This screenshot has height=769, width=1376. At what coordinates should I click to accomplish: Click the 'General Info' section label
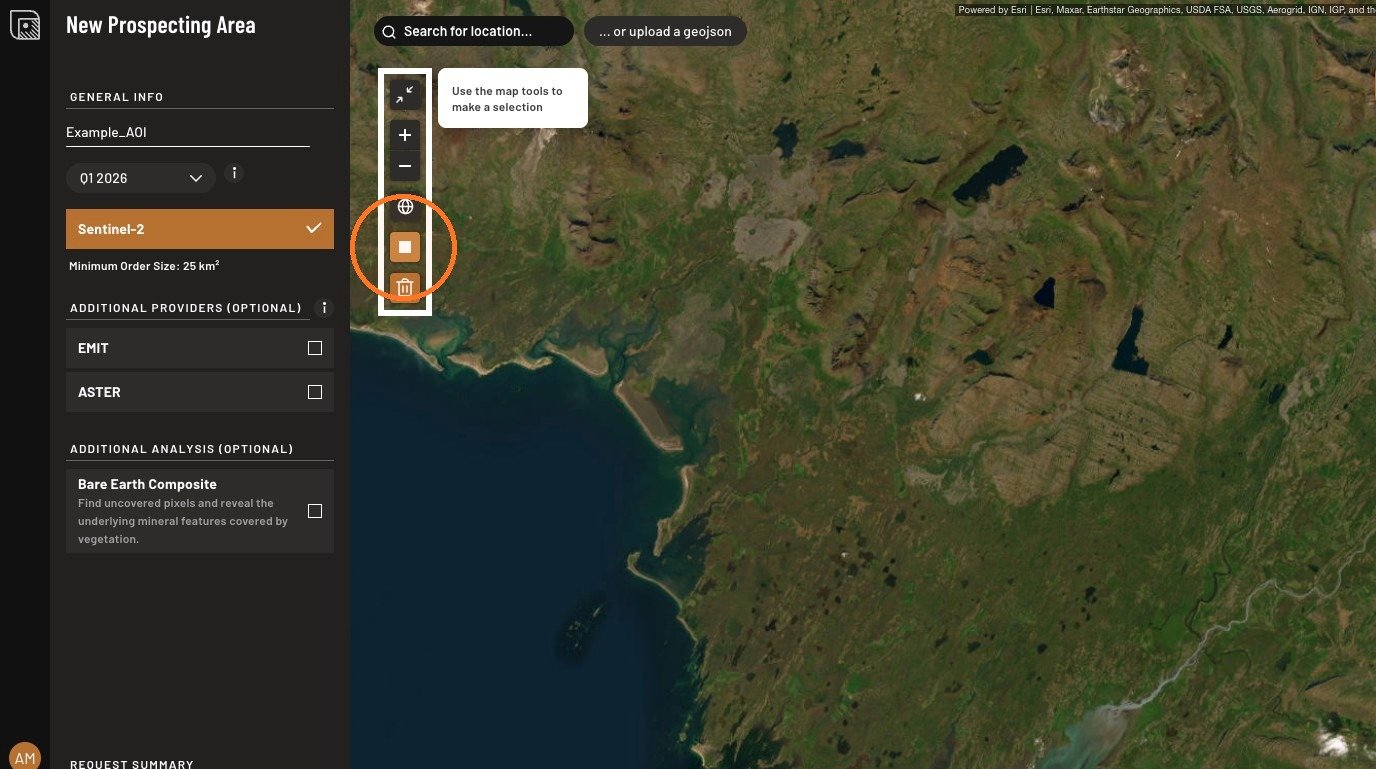(x=116, y=97)
